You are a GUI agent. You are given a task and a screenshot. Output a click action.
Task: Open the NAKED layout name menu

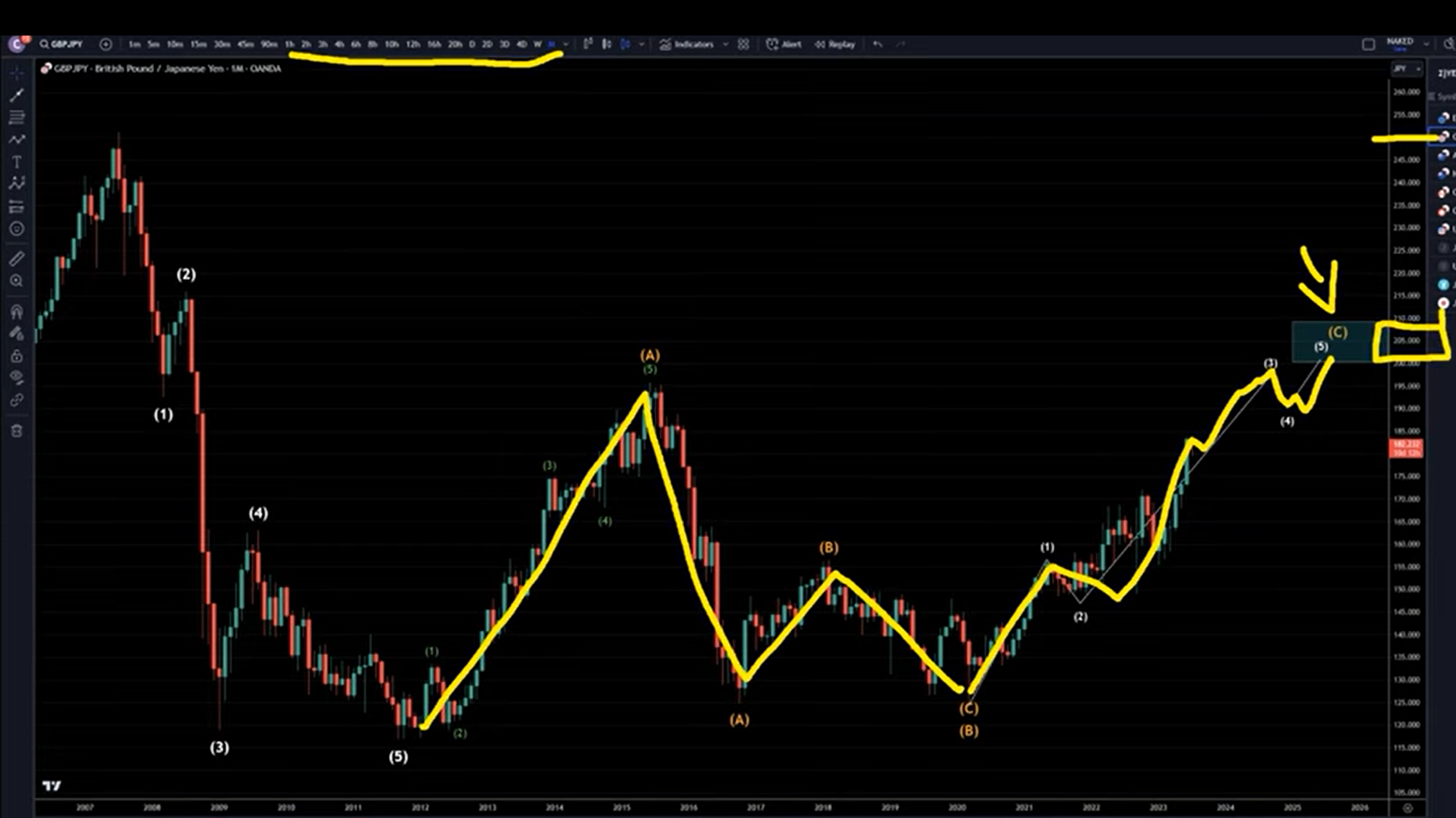1400,44
